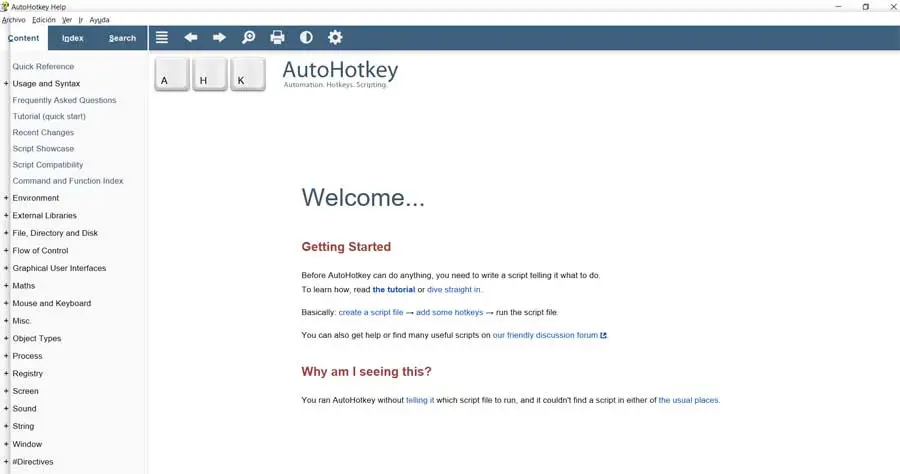
Task: Follow the "dive straight in" link
Action: 453,289
